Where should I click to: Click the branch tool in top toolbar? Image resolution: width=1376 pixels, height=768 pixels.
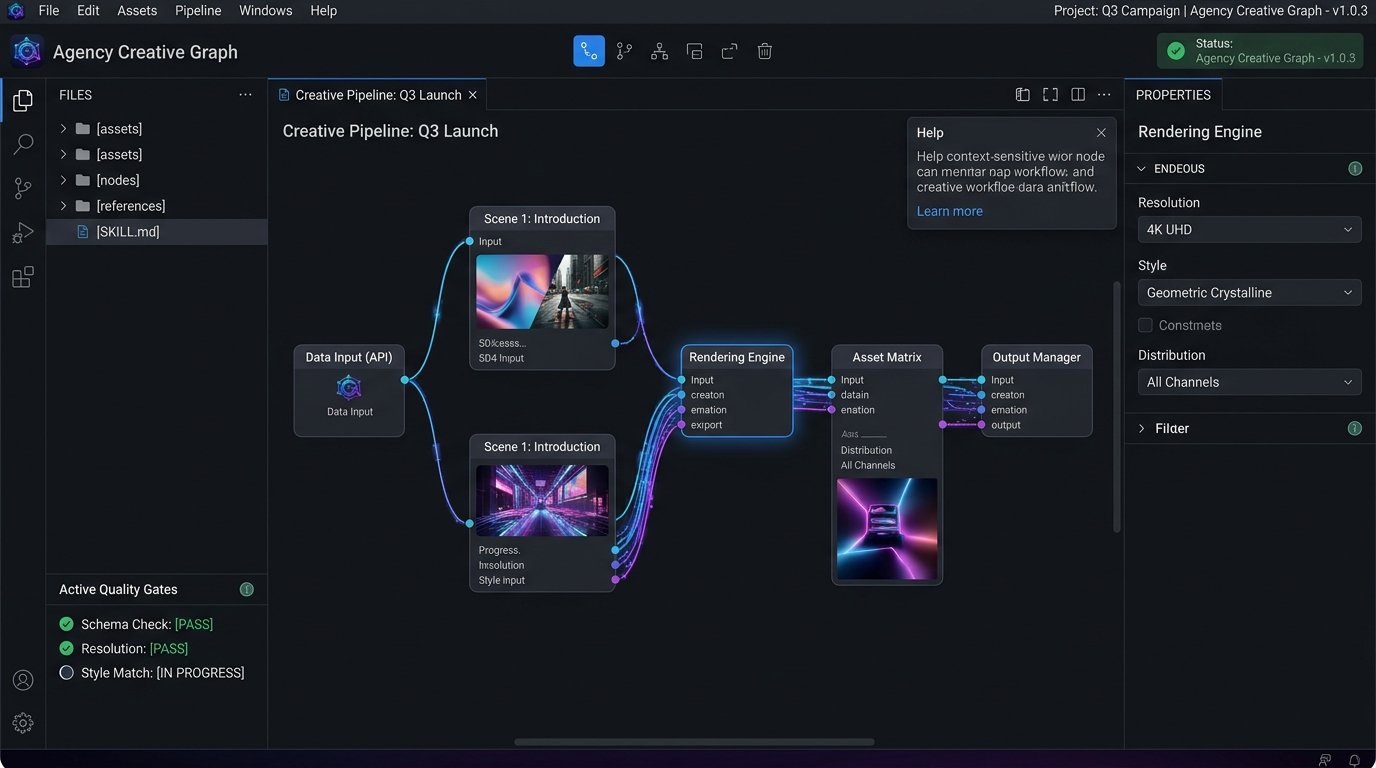(624, 51)
